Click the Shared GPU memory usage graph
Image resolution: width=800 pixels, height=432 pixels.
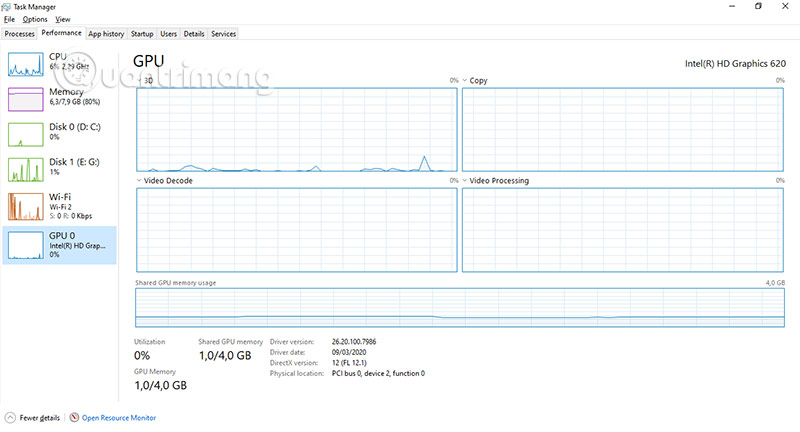[460, 308]
